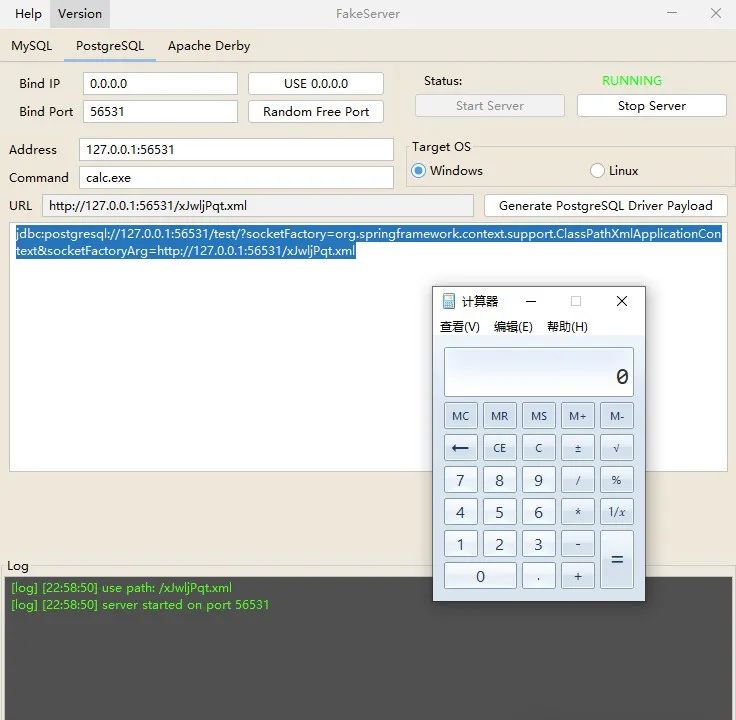Click digit 1 on calculator

(x=460, y=544)
